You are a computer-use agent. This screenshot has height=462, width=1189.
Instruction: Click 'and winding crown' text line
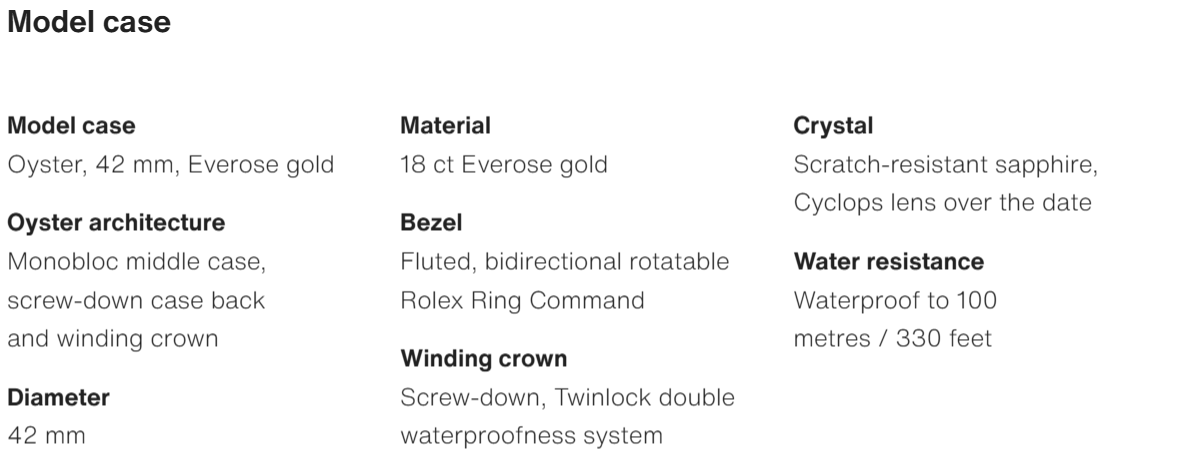tap(112, 338)
